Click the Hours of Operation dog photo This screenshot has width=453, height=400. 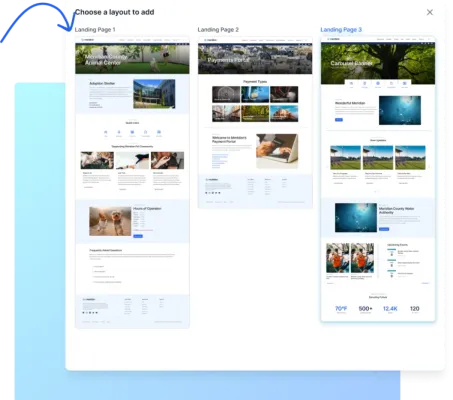(110, 221)
